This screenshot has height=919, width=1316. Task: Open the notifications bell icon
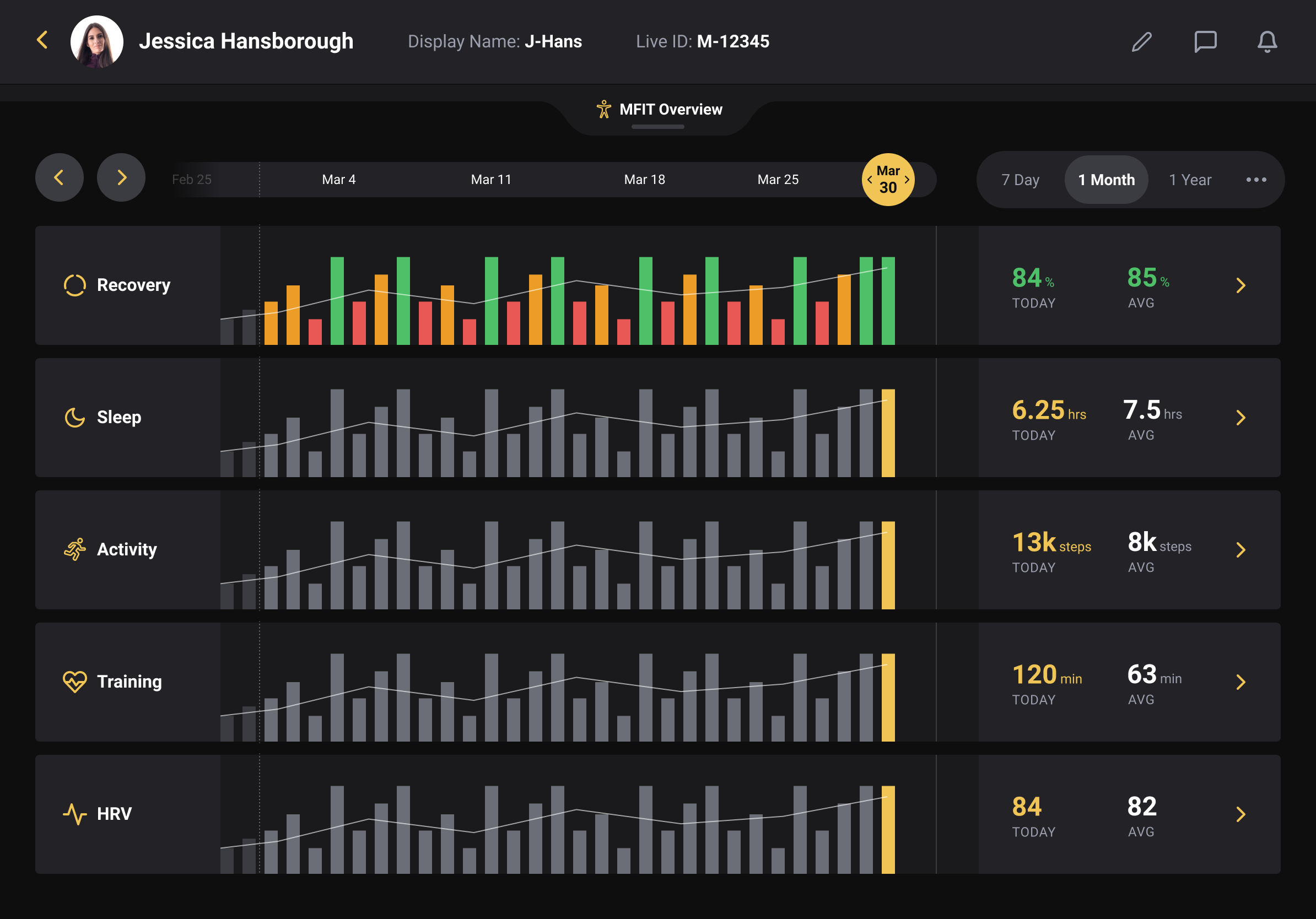tap(1268, 41)
